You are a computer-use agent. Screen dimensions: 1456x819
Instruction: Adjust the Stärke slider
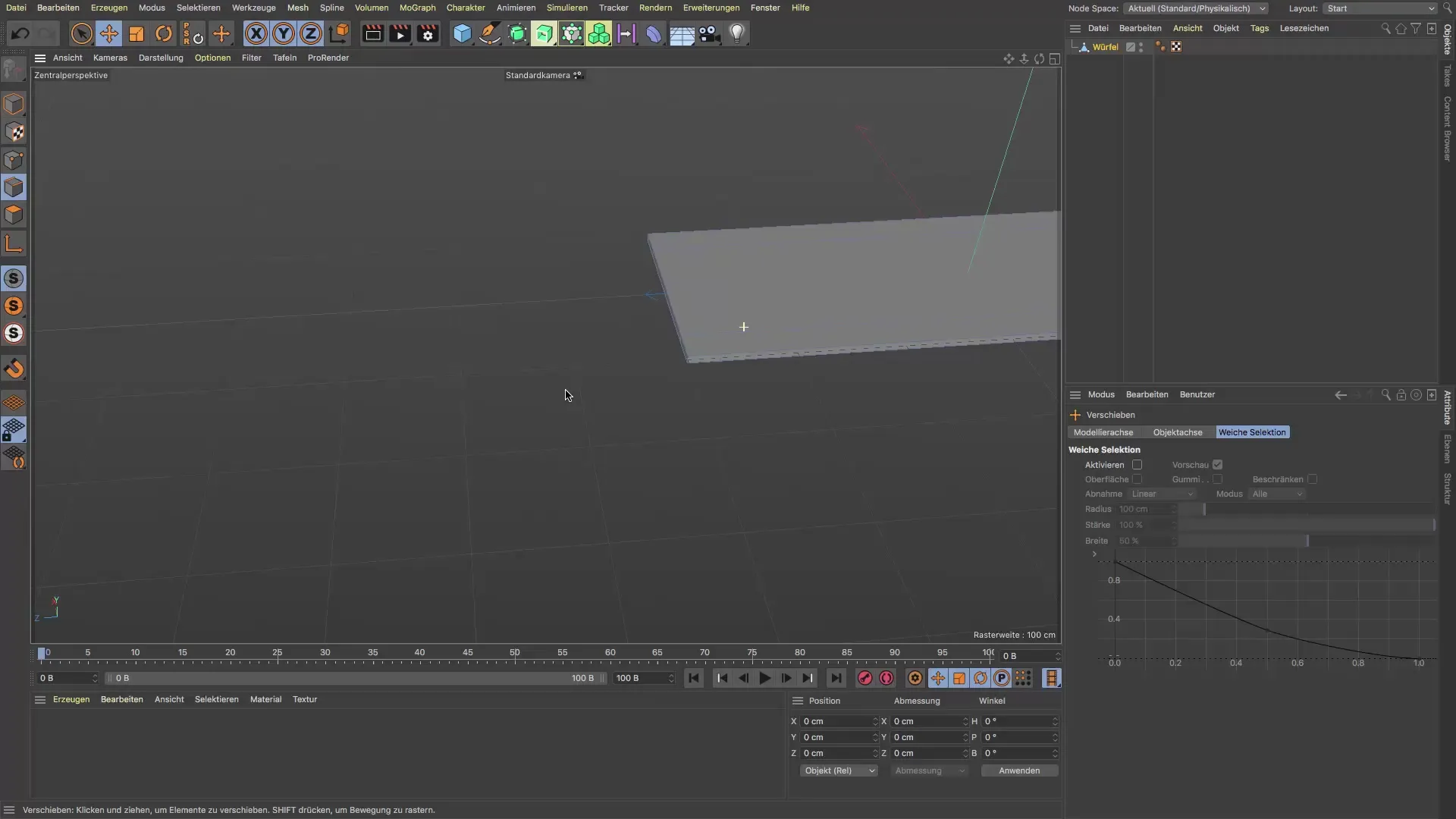coord(1306,525)
